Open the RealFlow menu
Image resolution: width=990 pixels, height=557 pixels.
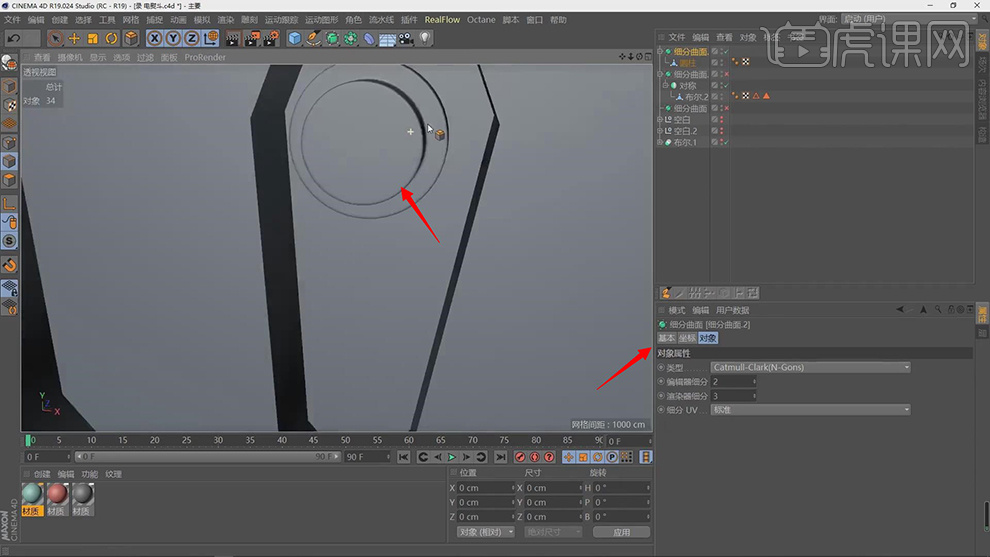[x=442, y=20]
